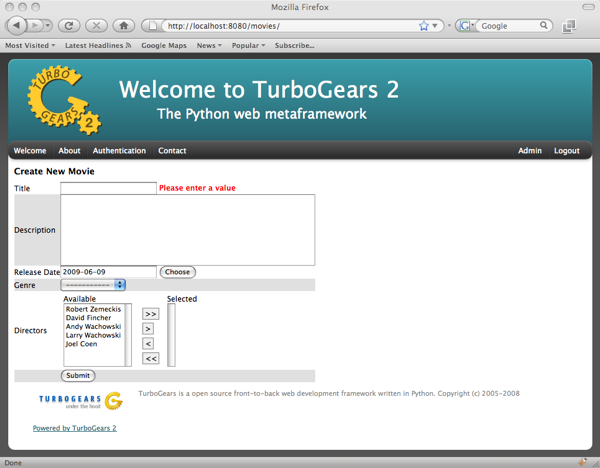This screenshot has width=600, height=468.
Task: Click the TurboGears 2 gear logo
Action: click(64, 100)
